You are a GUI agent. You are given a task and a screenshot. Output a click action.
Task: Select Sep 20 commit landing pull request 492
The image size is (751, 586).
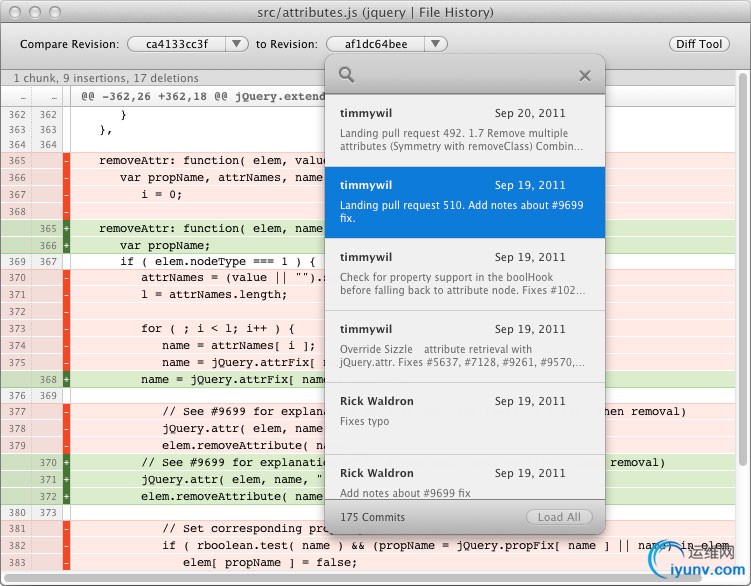click(465, 130)
